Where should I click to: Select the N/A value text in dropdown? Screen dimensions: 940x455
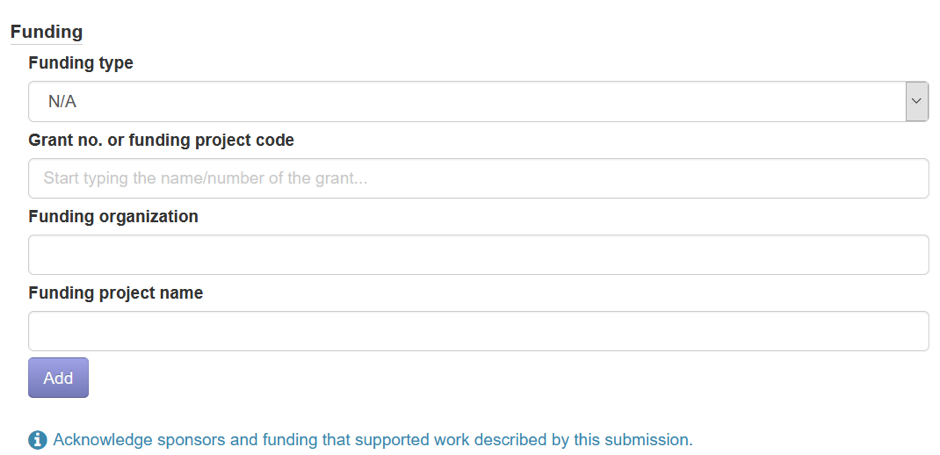[x=62, y=102]
